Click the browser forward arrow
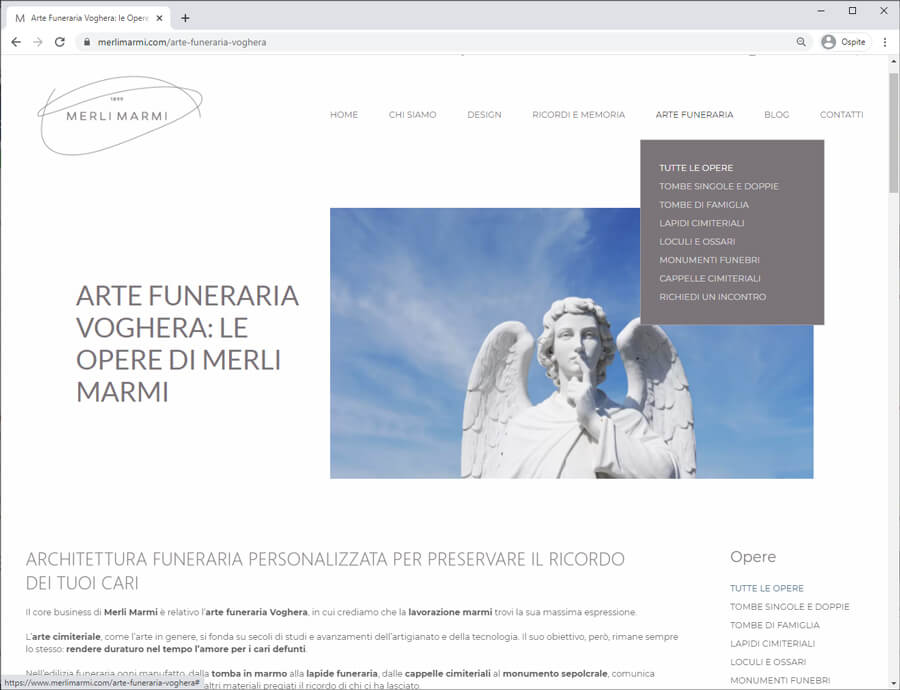The image size is (900, 690). [x=38, y=42]
